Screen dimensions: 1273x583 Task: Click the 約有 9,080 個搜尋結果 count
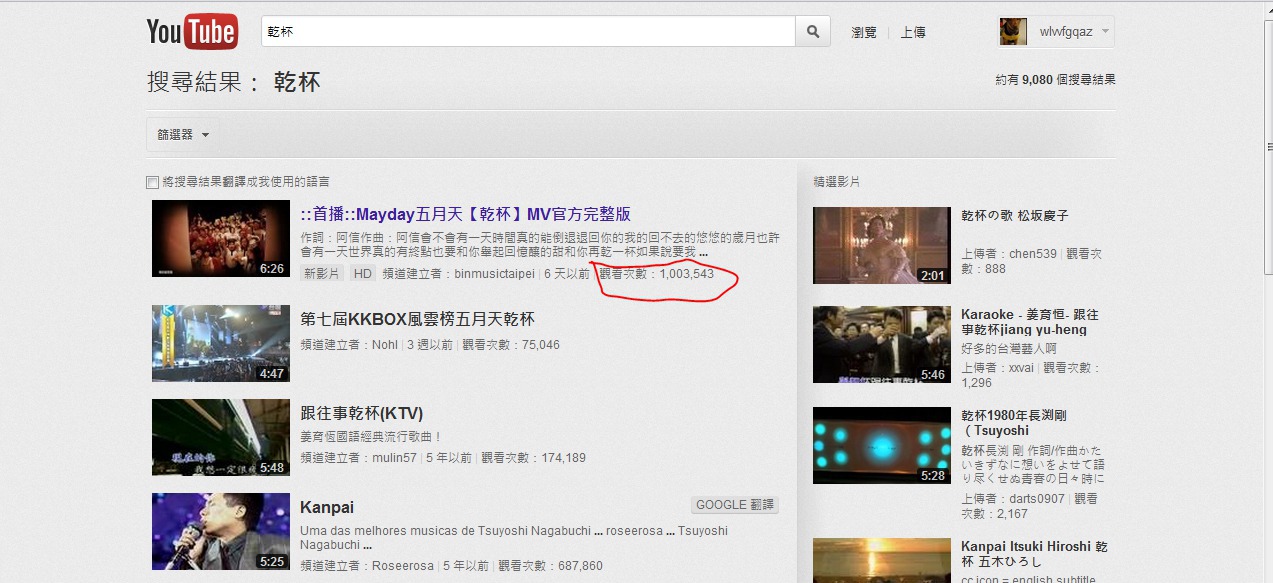click(1055, 80)
